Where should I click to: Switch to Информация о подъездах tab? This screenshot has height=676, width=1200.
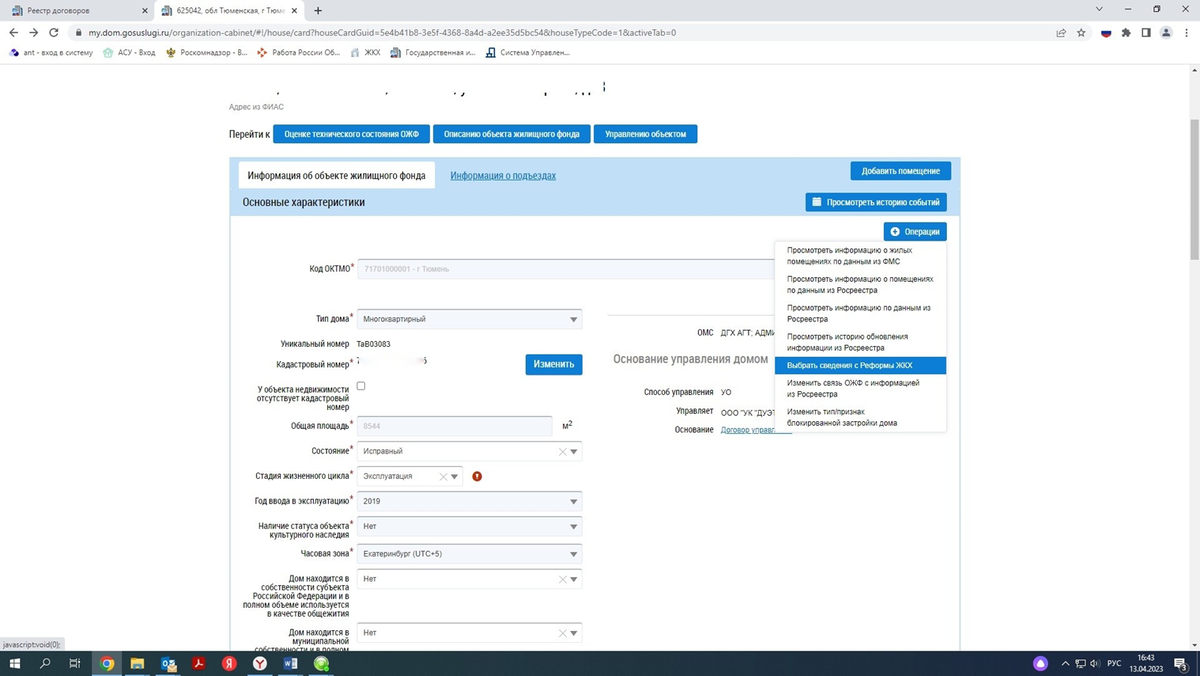point(503,175)
